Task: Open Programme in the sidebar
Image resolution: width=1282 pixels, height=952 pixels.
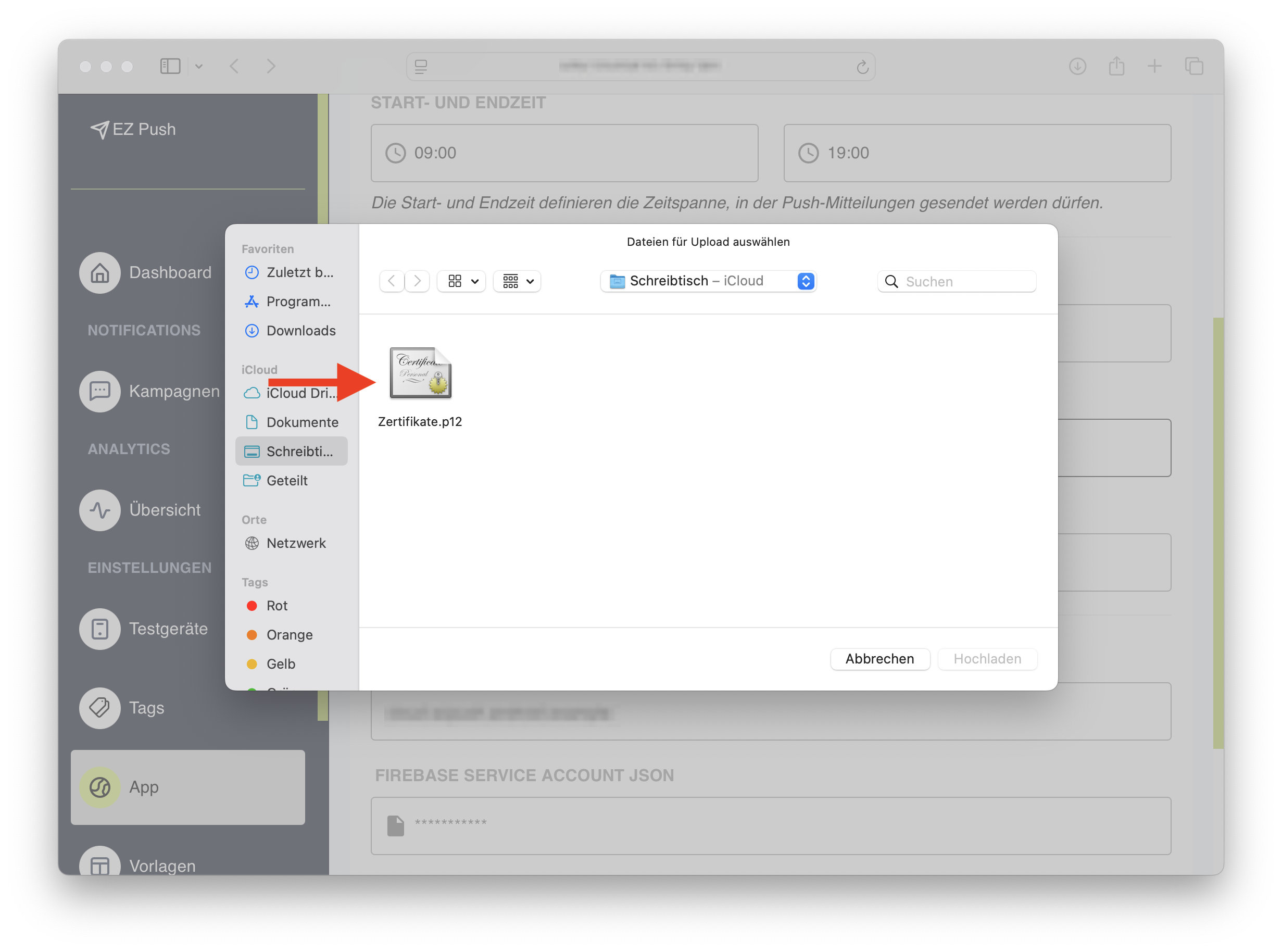Action: click(291, 302)
